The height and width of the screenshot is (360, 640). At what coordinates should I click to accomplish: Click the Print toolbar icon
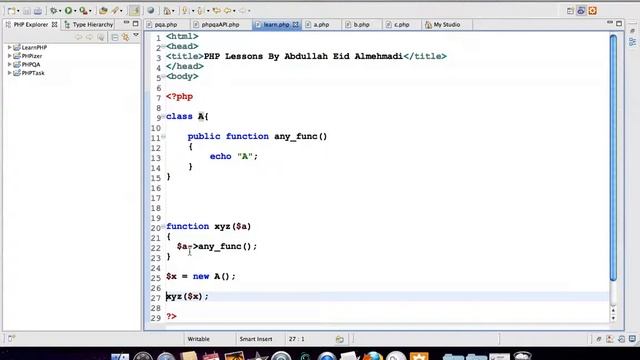38,11
